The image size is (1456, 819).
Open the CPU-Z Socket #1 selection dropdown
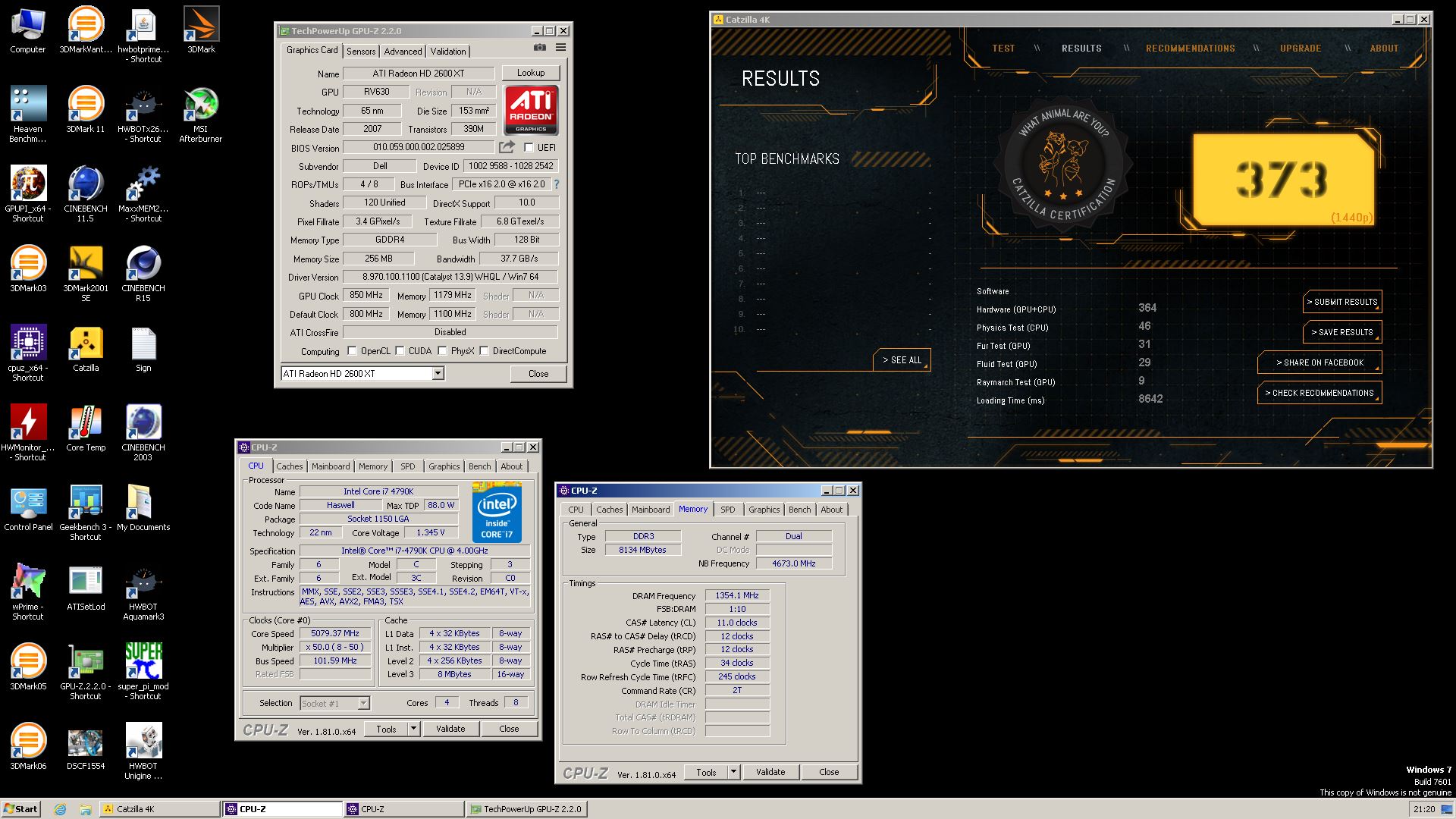click(363, 704)
